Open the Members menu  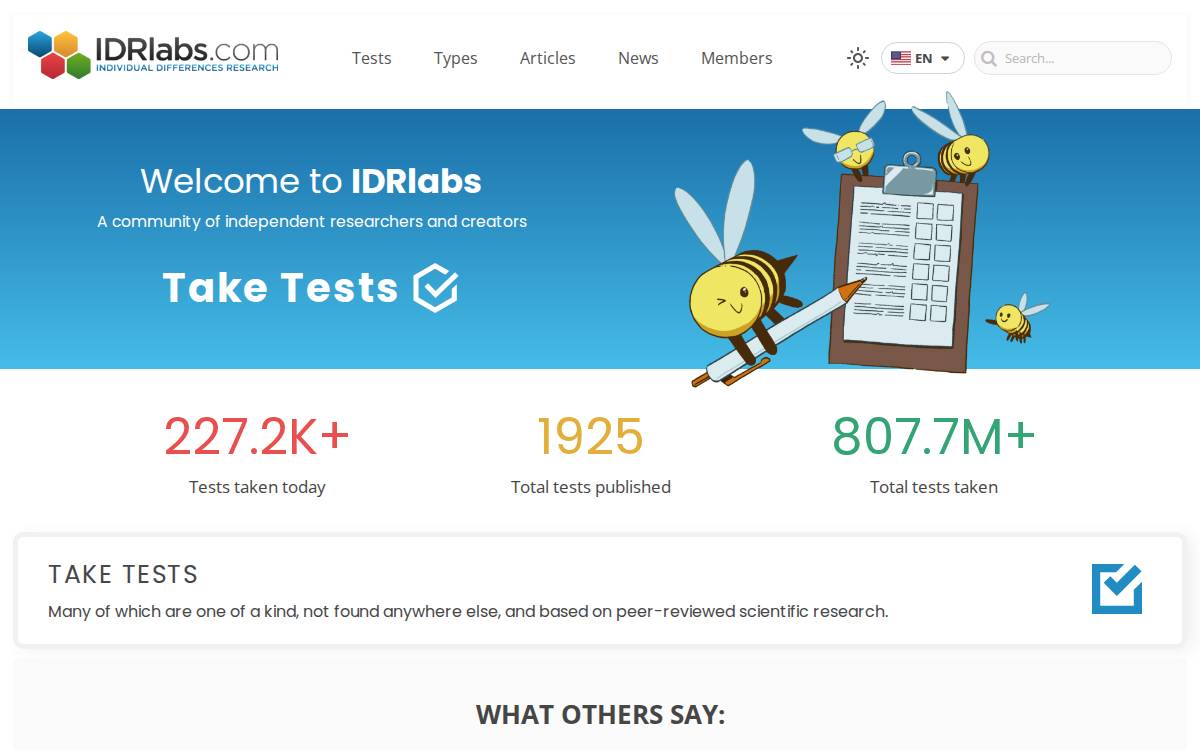736,58
